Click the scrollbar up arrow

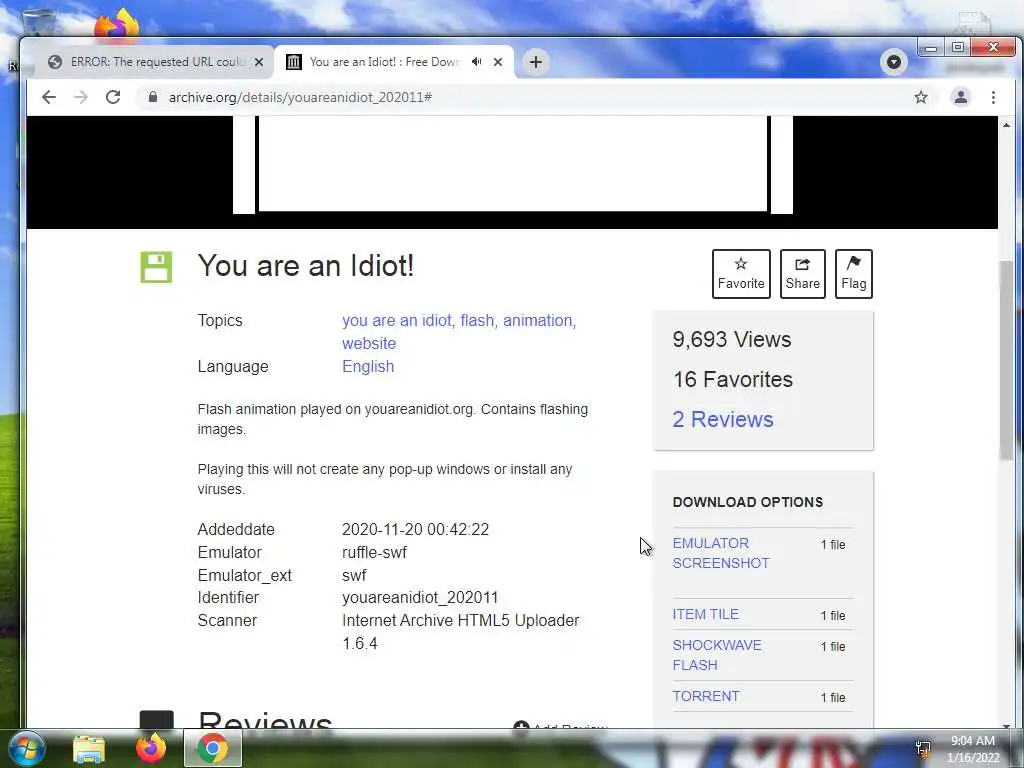coord(1006,124)
